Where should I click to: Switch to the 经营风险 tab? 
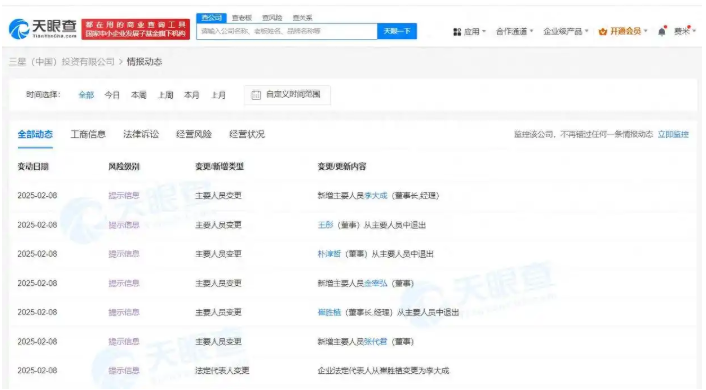194,134
